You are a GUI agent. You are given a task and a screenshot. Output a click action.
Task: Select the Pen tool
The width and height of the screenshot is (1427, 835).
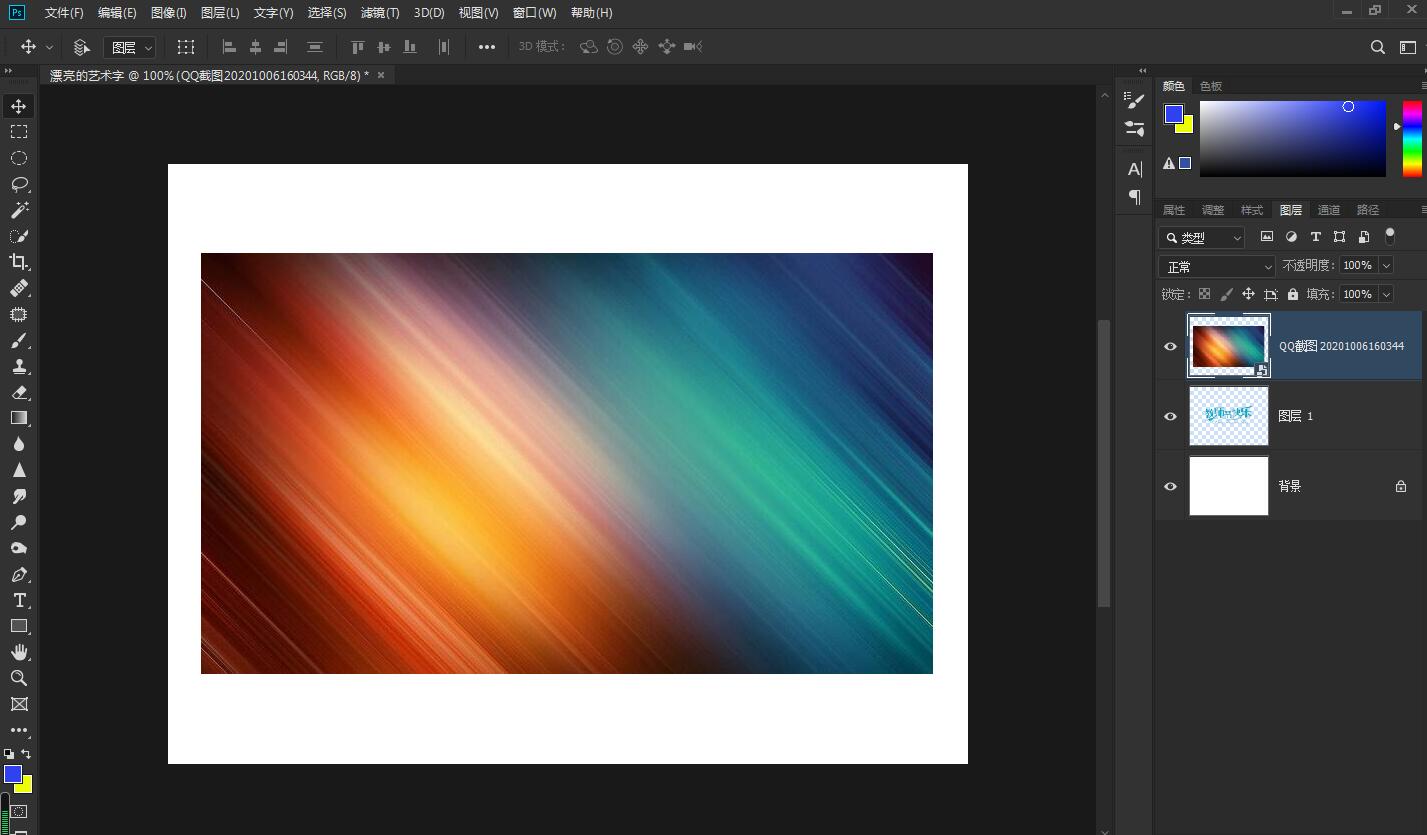pos(19,575)
